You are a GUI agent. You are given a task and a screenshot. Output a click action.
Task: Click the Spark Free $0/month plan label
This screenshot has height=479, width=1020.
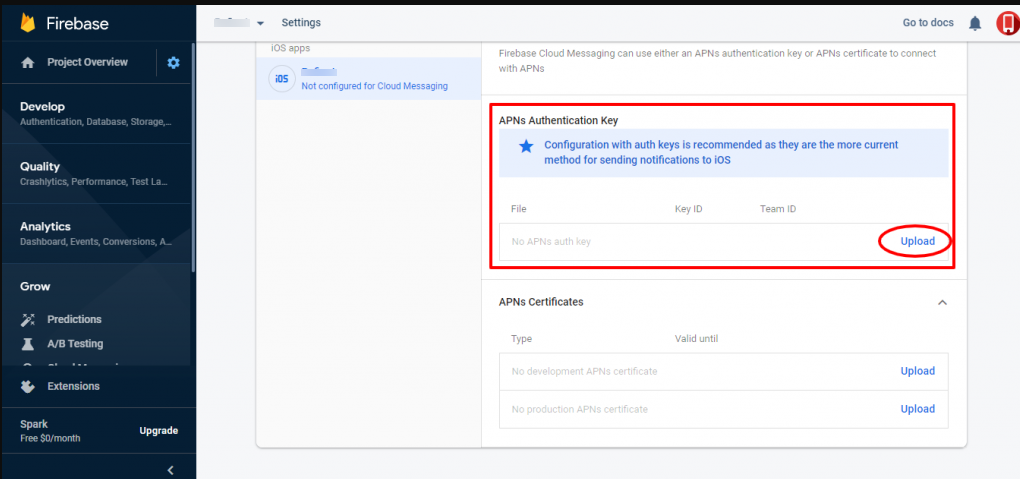click(50, 431)
